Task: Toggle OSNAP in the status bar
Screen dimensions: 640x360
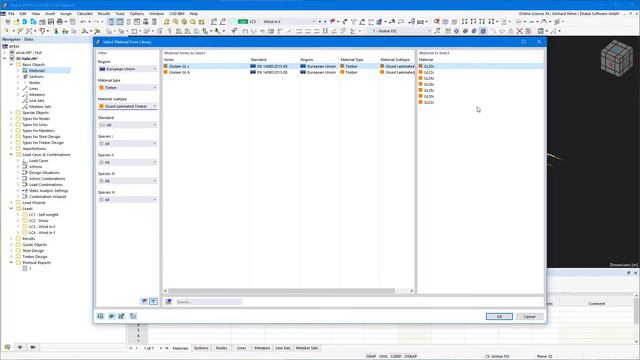Action: tap(411, 356)
